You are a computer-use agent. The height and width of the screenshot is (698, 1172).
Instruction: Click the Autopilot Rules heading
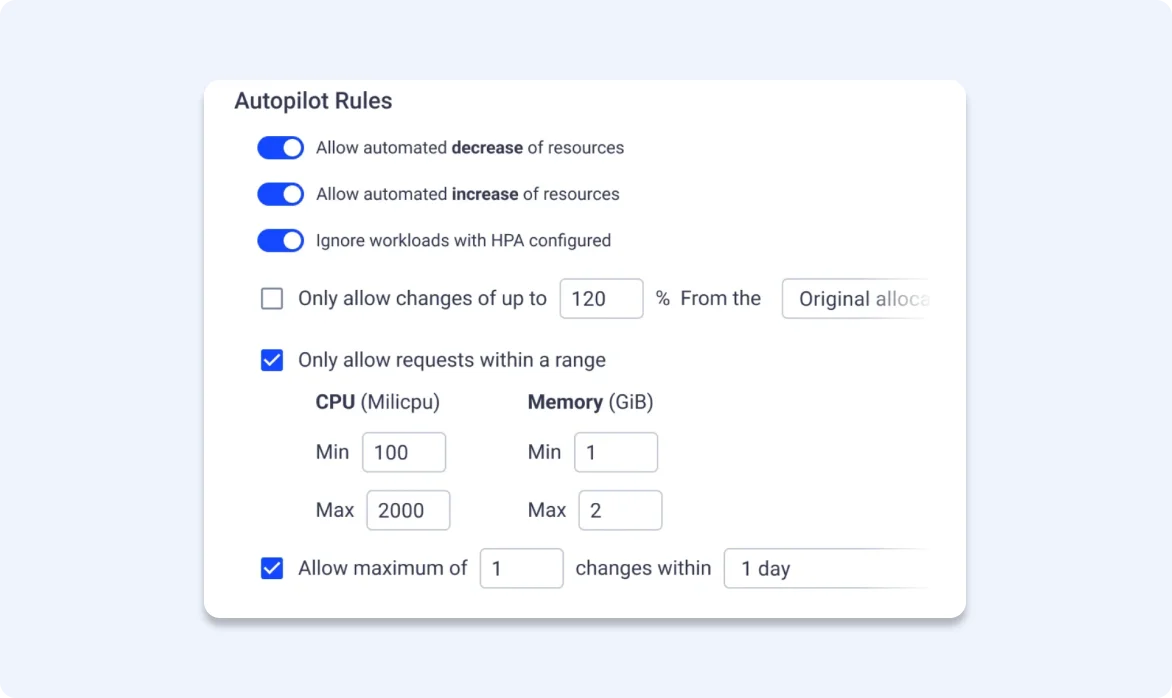(313, 100)
